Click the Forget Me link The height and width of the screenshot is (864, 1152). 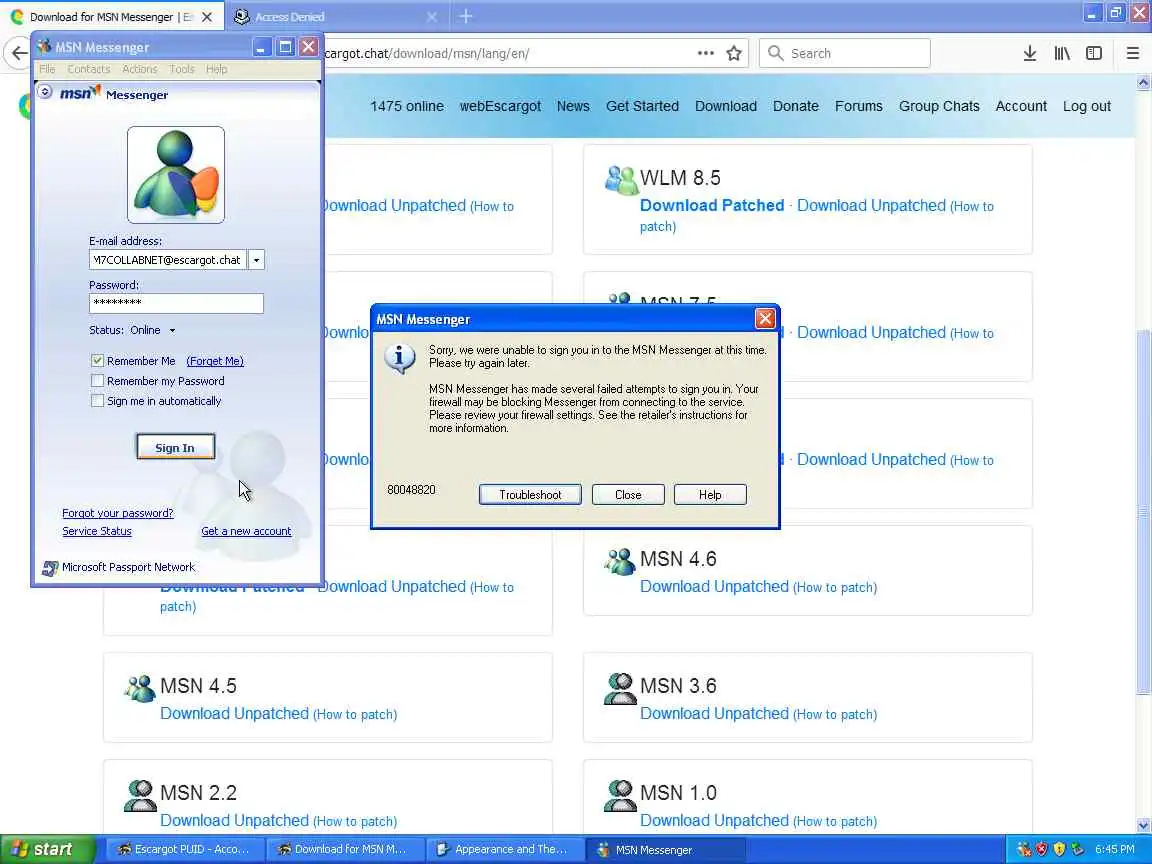(215, 361)
